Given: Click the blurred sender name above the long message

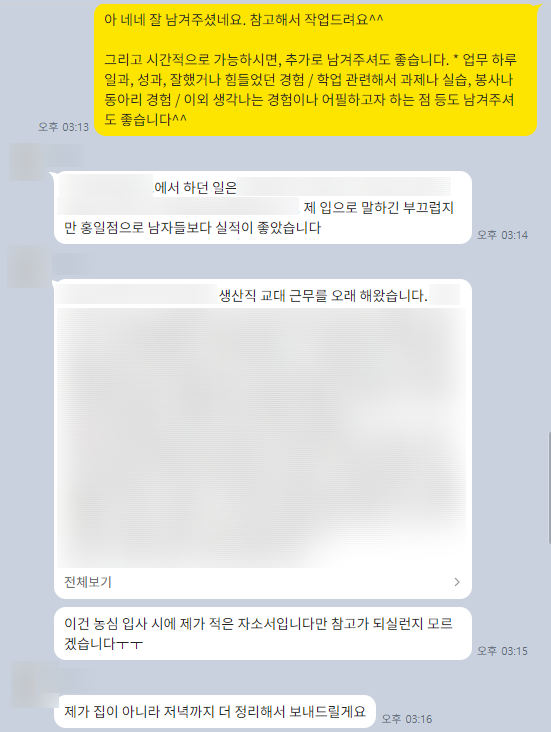Looking at the screenshot, I should click(x=75, y=264).
